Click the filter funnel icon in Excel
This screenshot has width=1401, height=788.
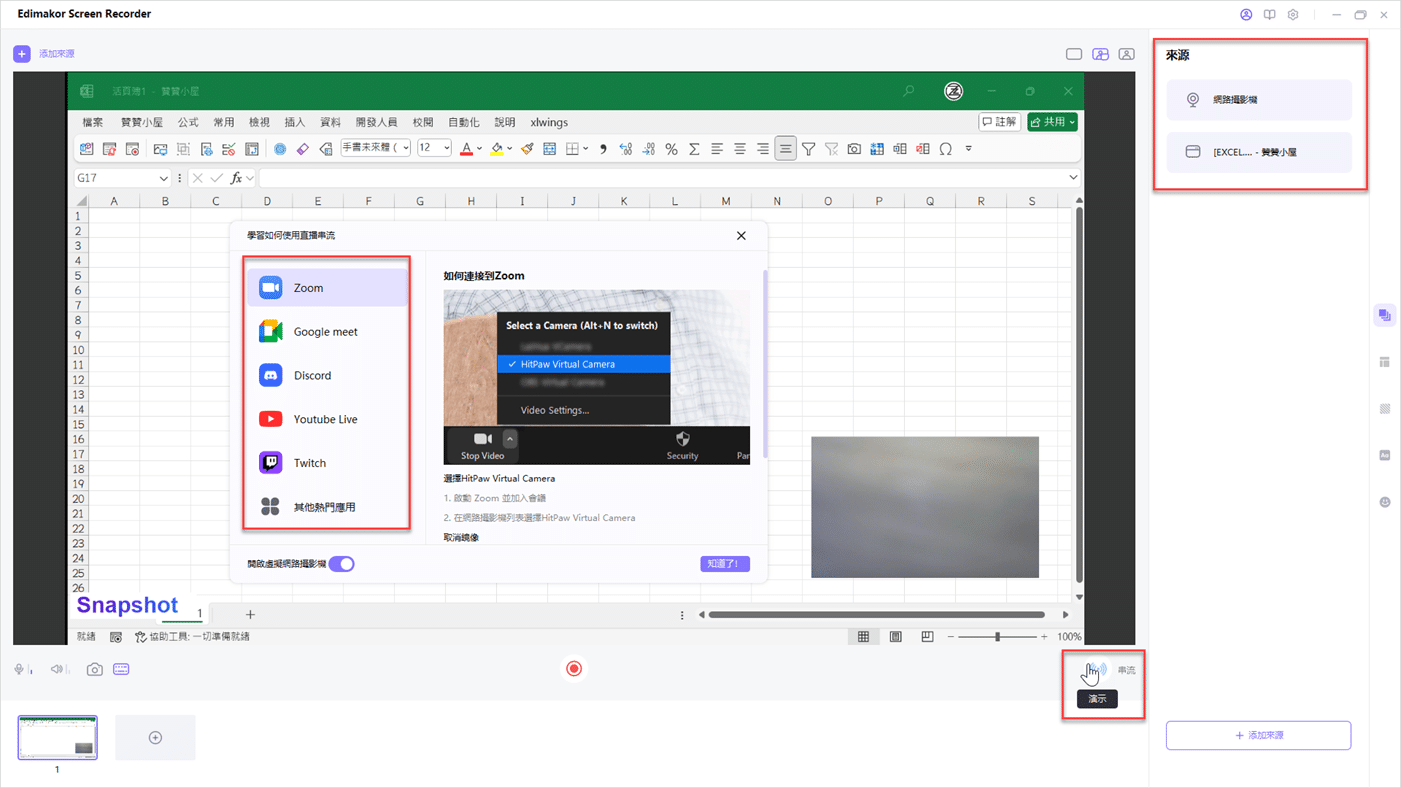[x=808, y=149]
